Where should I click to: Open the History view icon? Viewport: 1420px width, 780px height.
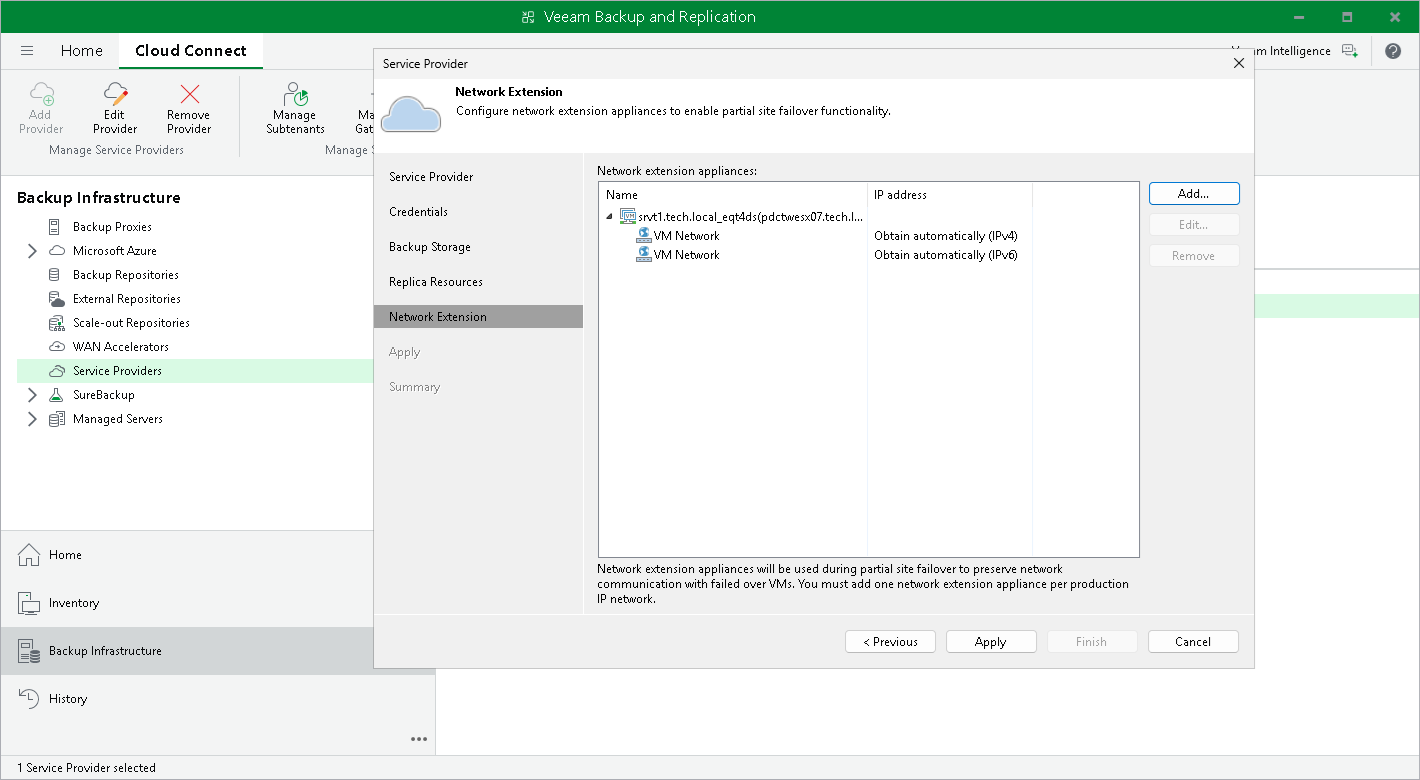pos(29,699)
